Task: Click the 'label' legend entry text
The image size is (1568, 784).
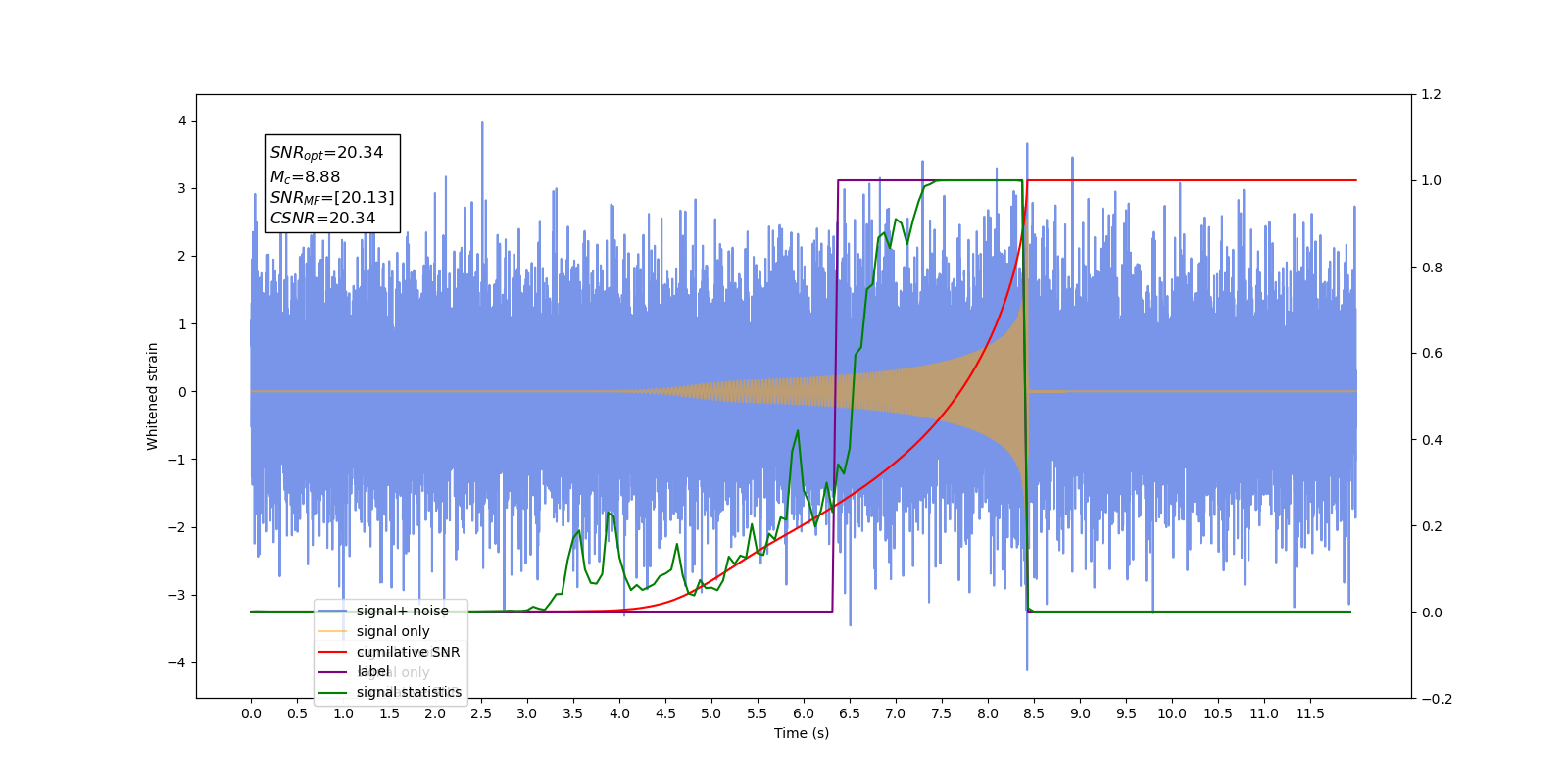Action: [x=372, y=671]
